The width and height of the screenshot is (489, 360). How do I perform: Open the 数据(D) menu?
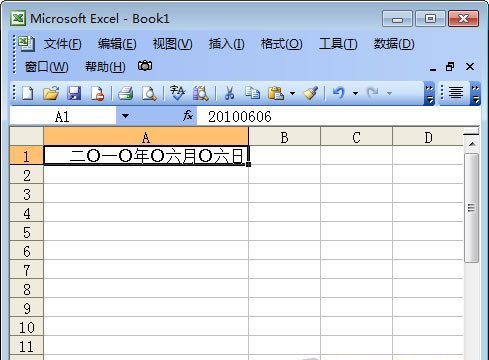pos(394,44)
